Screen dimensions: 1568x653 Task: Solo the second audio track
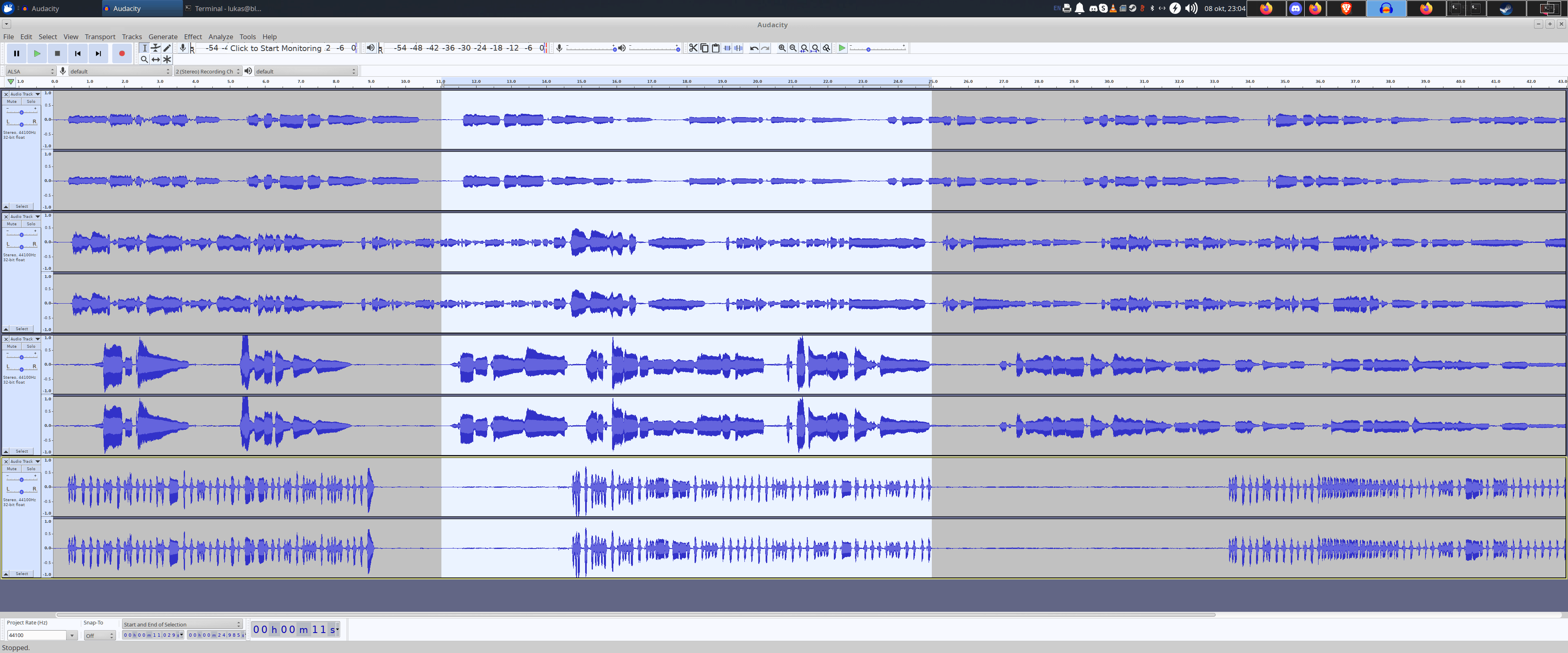(31, 224)
